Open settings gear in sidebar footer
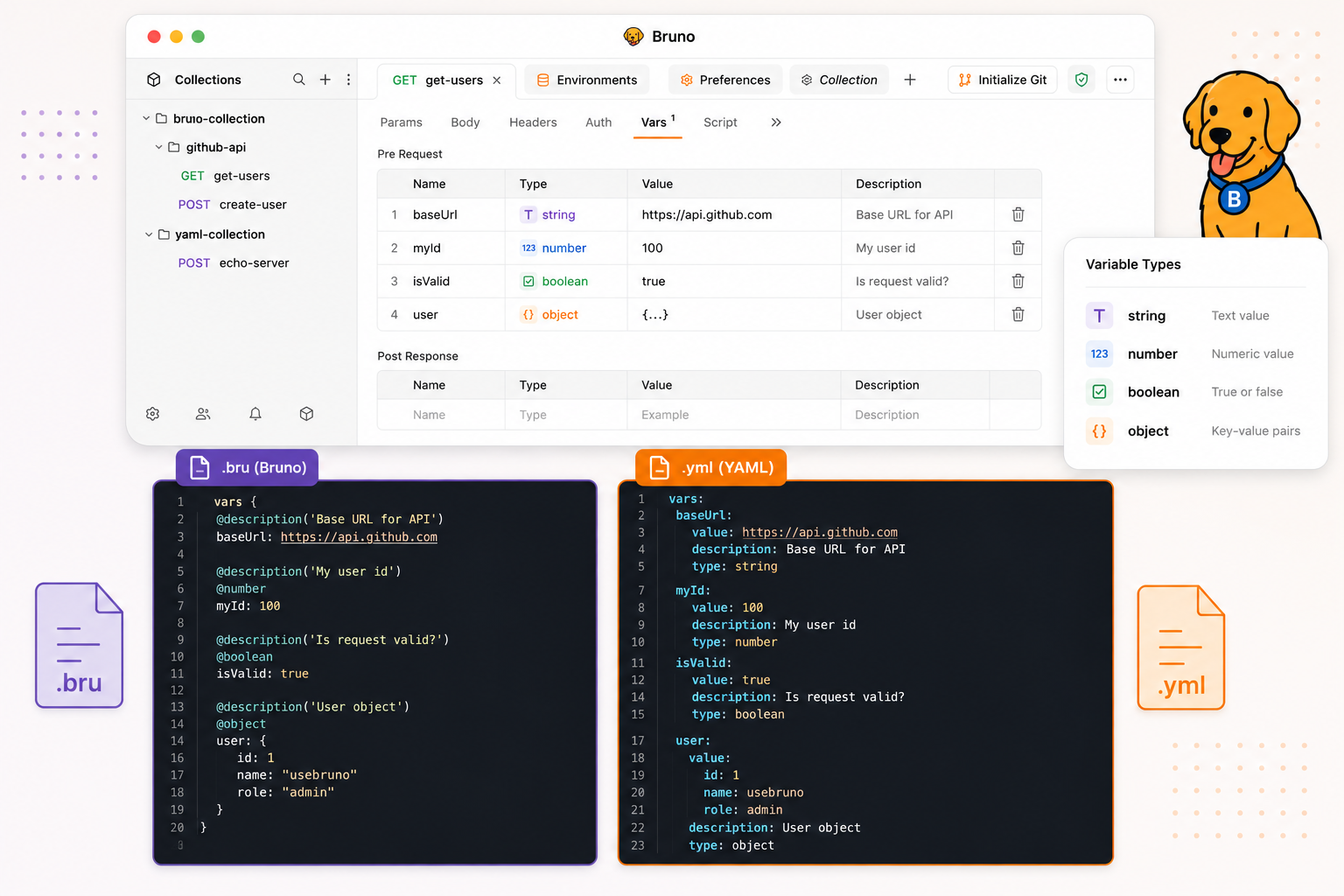The height and width of the screenshot is (896, 1344). click(153, 414)
